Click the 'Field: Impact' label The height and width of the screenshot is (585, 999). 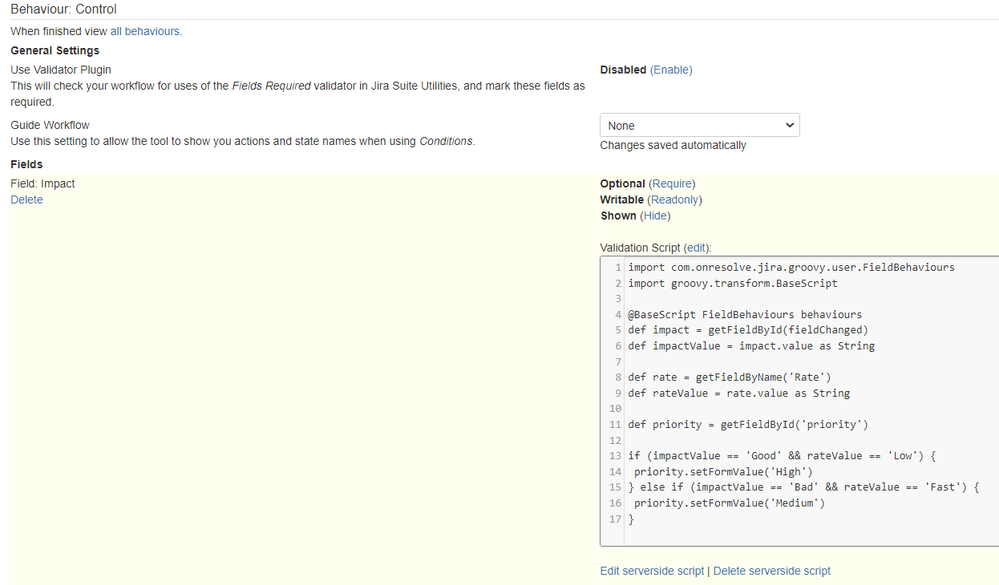43,184
